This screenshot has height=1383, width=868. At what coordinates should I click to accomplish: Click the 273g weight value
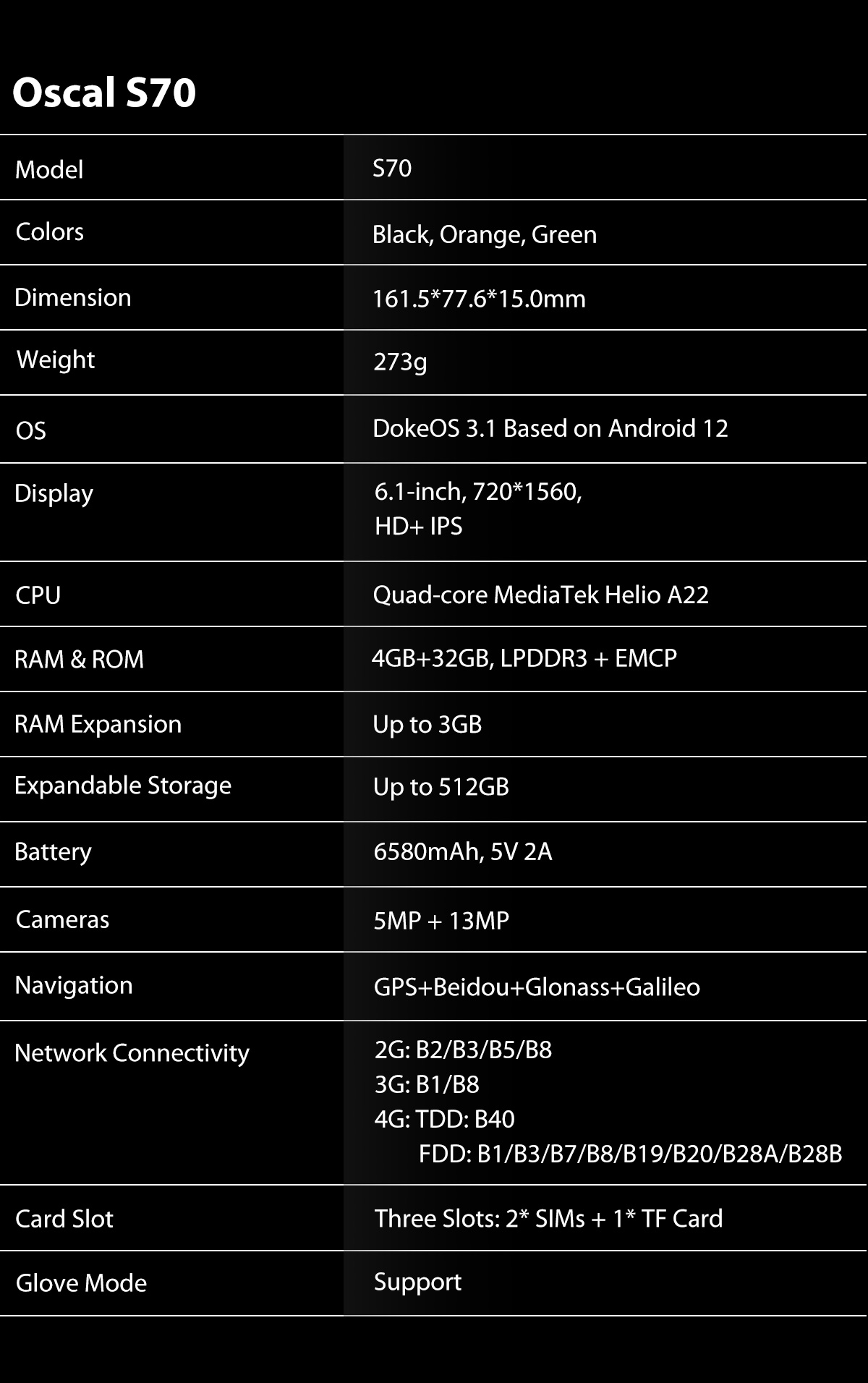coord(400,362)
